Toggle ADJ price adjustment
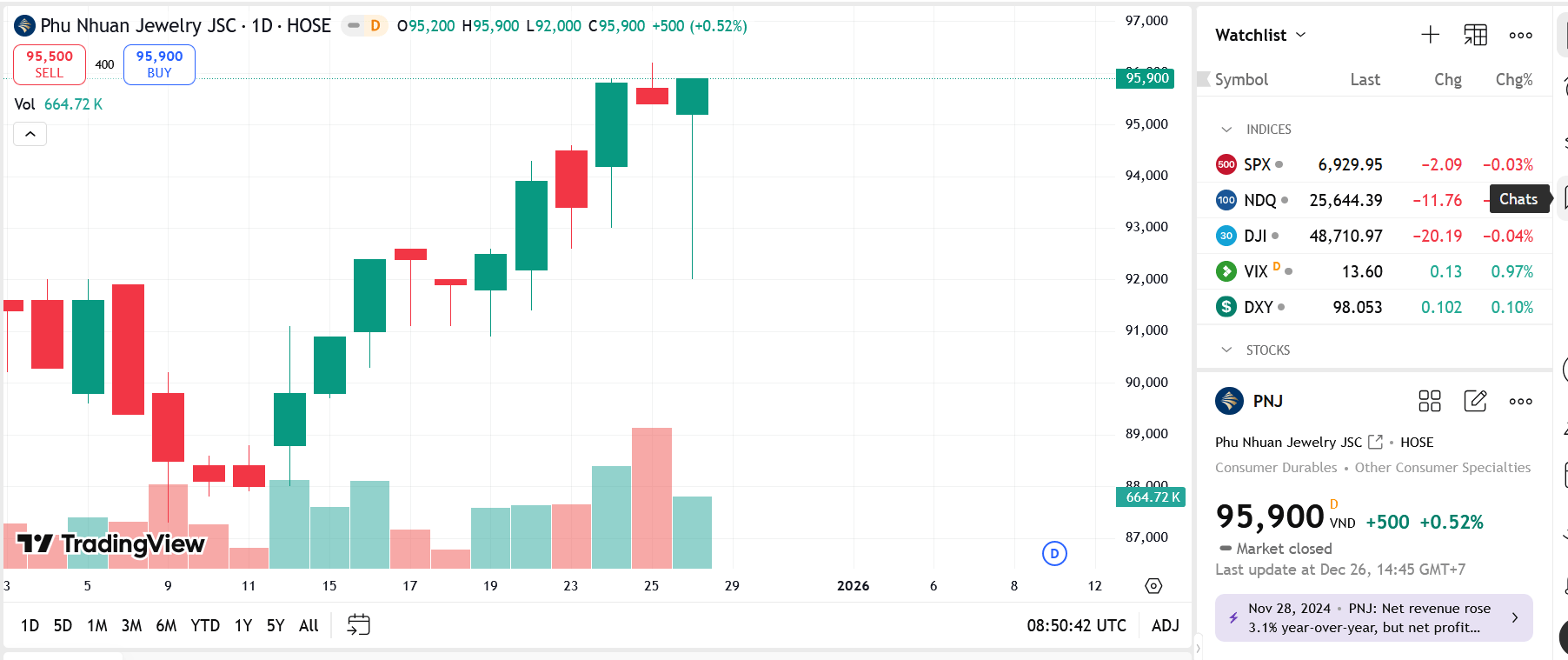The width and height of the screenshot is (1568, 660). (1165, 625)
